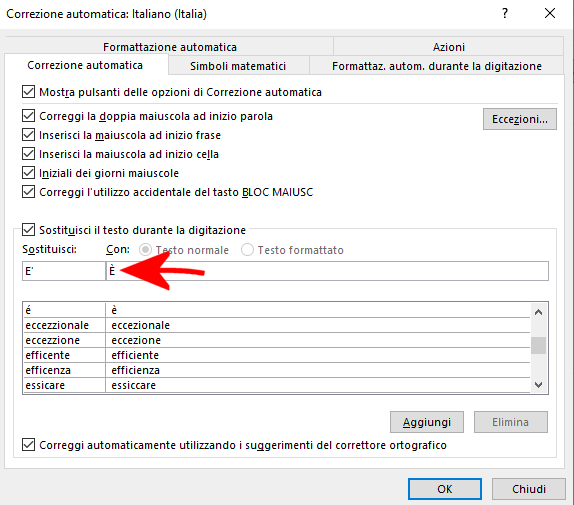Click the Aggiungi button

tap(427, 422)
